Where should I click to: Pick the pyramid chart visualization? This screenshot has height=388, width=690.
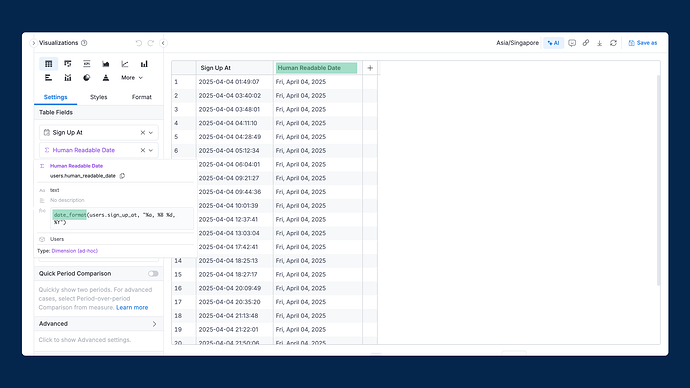(x=106, y=77)
